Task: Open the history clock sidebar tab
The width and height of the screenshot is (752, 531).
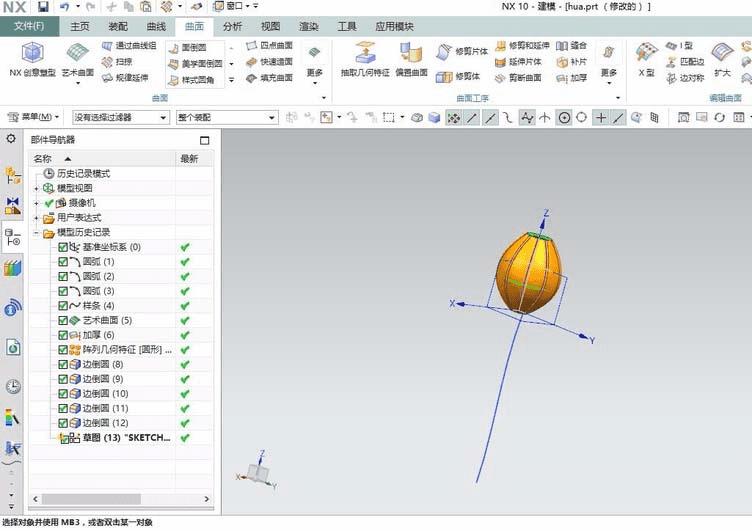Action: coord(13,386)
